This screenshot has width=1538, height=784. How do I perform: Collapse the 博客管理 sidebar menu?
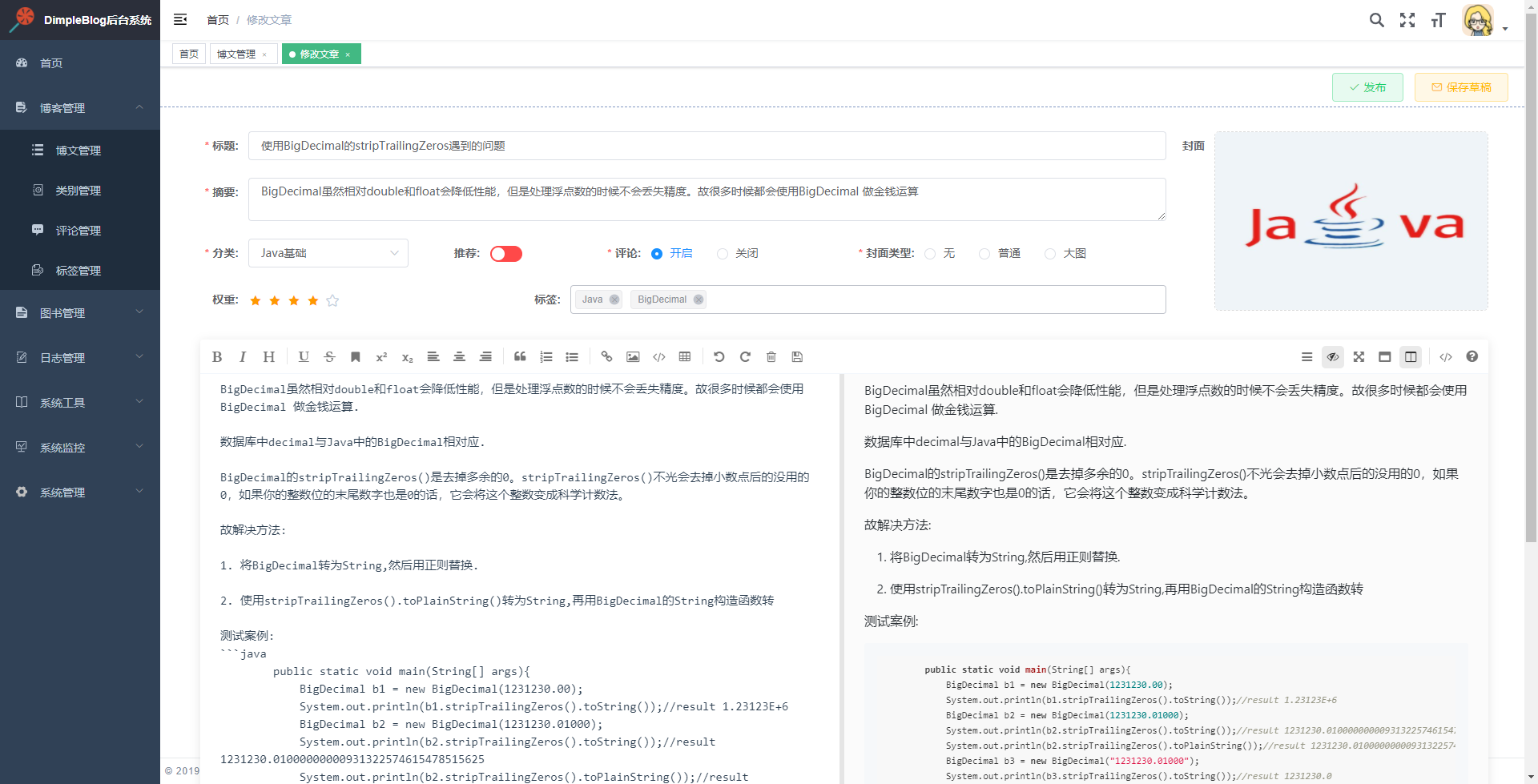point(80,107)
